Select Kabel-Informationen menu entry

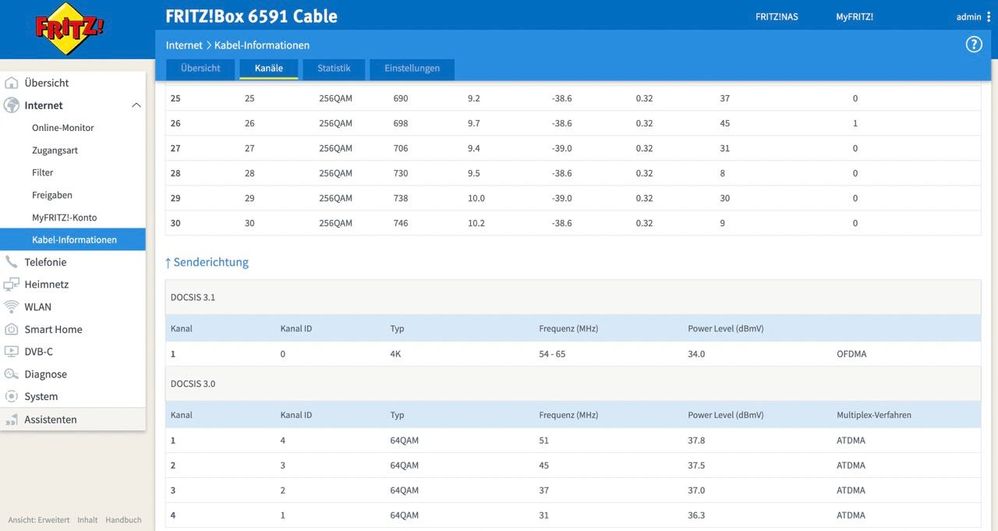[x=73, y=239]
